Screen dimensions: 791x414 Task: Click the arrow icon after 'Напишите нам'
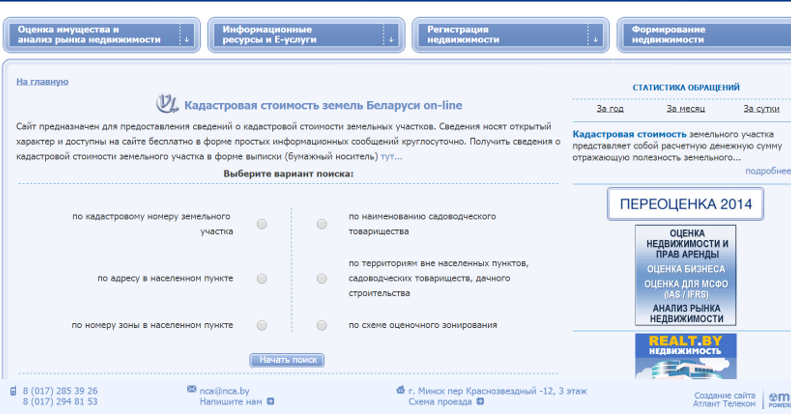(x=270, y=402)
